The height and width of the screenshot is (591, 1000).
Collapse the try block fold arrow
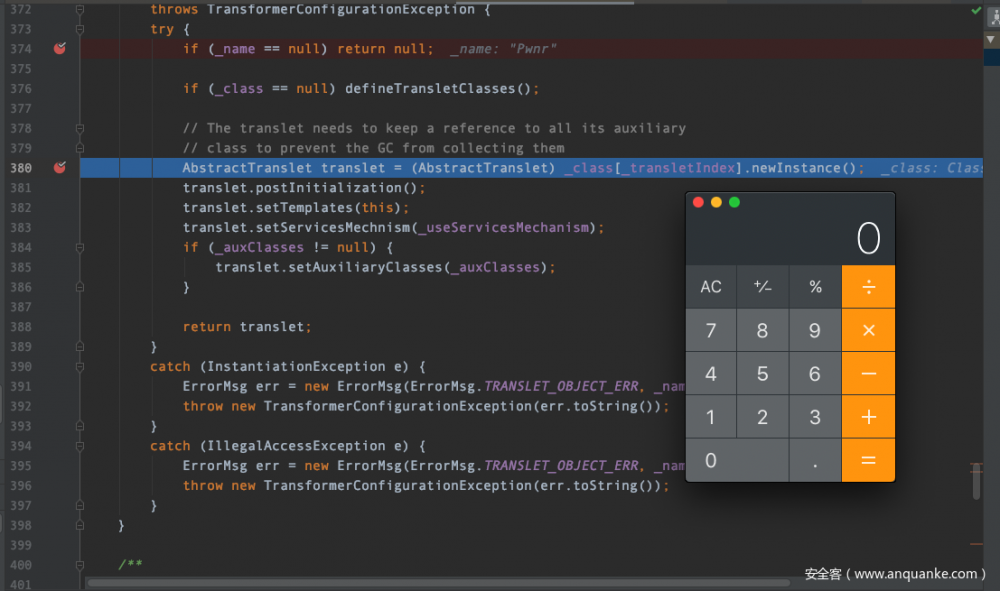79,28
